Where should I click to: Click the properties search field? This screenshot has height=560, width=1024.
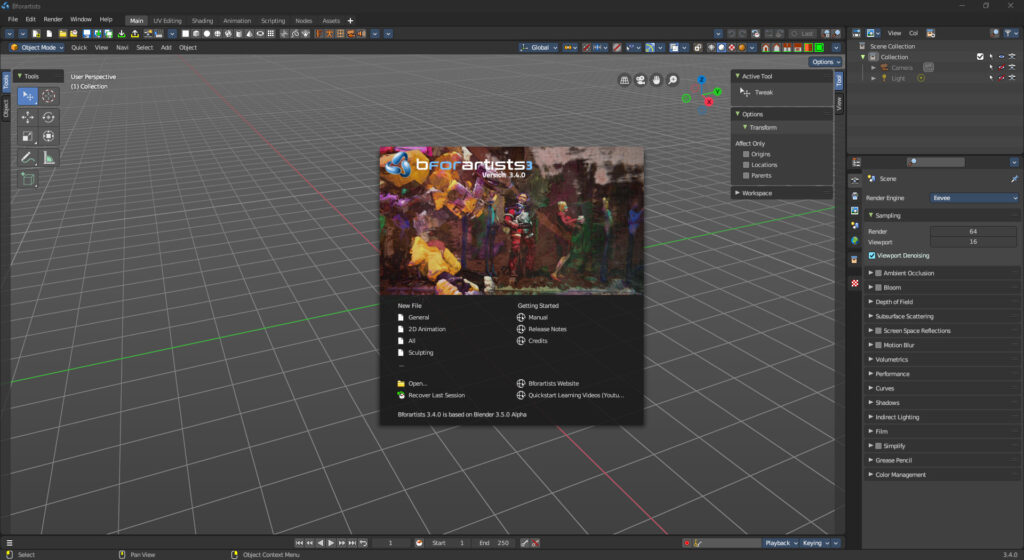coord(935,162)
